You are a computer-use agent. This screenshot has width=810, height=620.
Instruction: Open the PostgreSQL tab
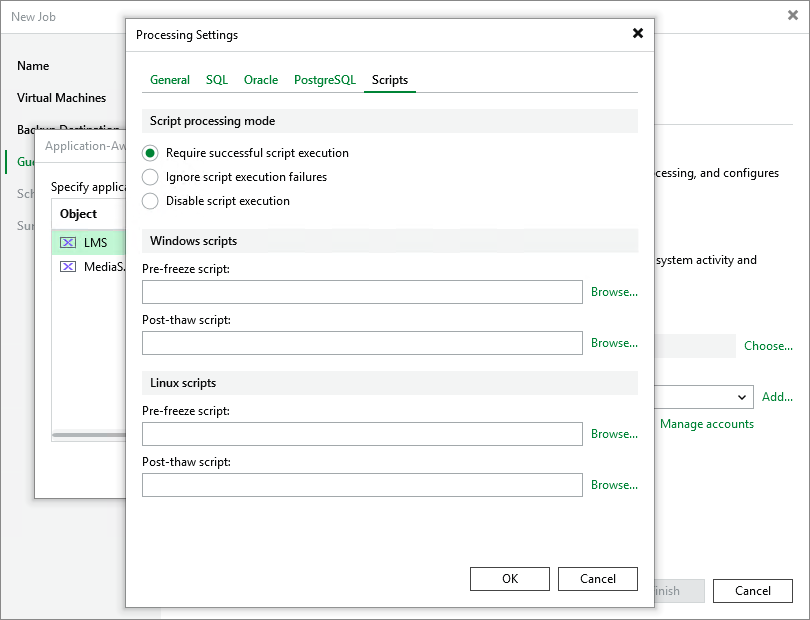[x=325, y=80]
